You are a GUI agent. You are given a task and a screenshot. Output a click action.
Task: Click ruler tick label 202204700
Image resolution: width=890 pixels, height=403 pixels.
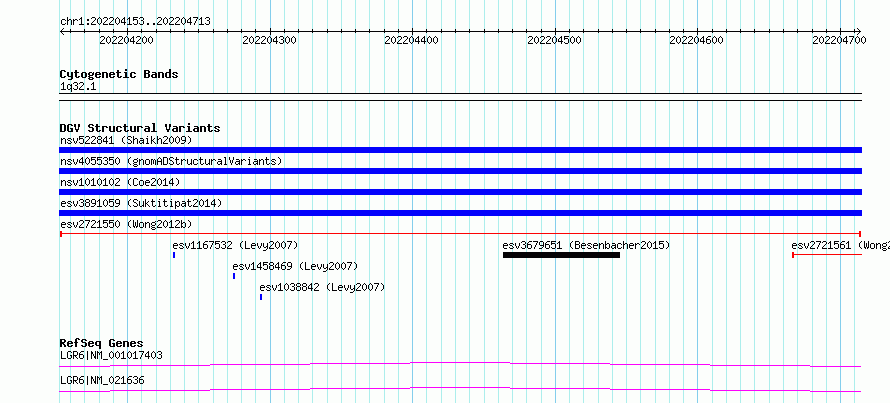839,40
